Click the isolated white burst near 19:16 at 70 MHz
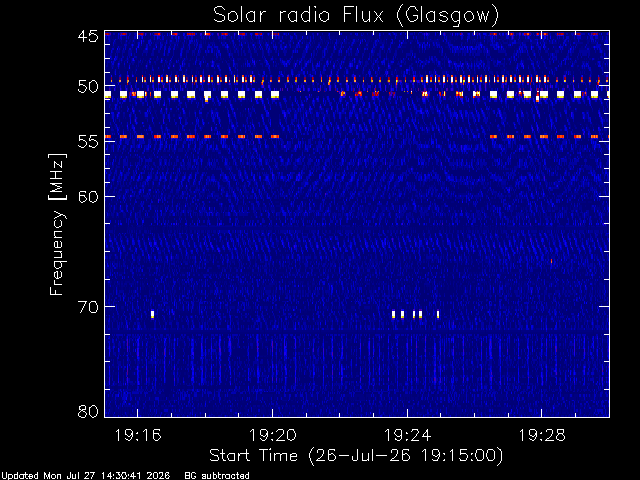640x480 pixels. (152, 314)
